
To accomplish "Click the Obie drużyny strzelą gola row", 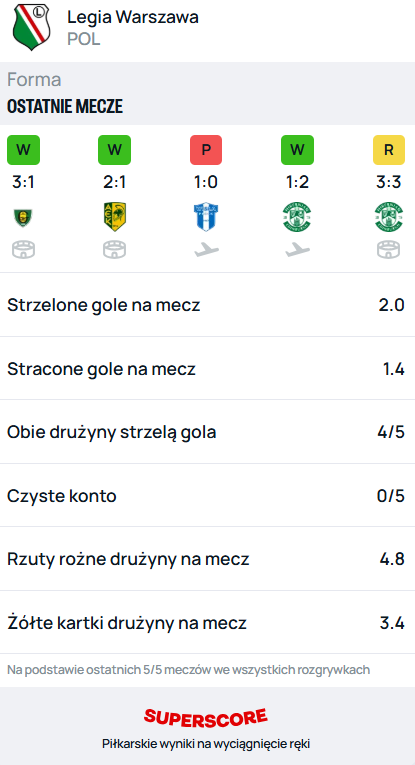I will coord(207,432).
